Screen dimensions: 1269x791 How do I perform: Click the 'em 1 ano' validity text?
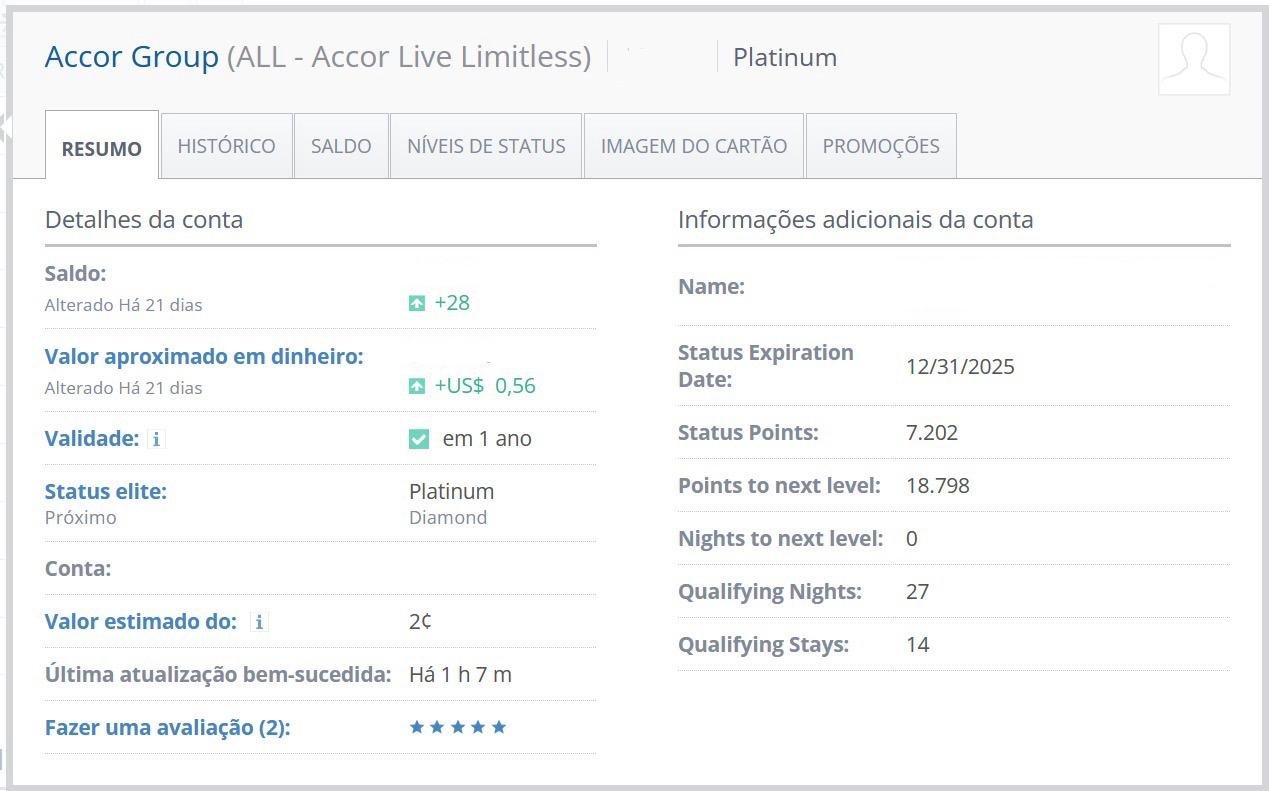point(487,438)
